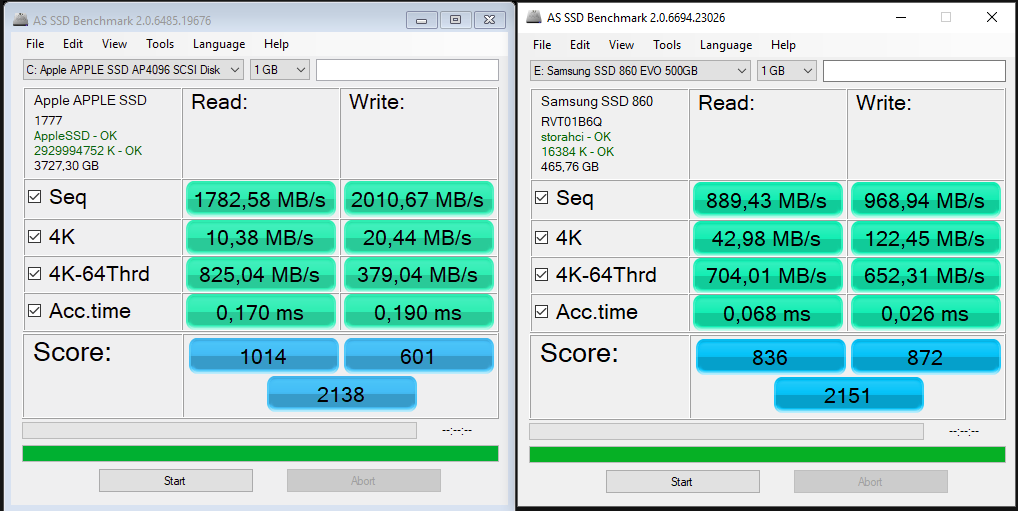Toggle Acc.time checkbox in Apple SSD window
Image resolution: width=1018 pixels, height=511 pixels.
[35, 310]
